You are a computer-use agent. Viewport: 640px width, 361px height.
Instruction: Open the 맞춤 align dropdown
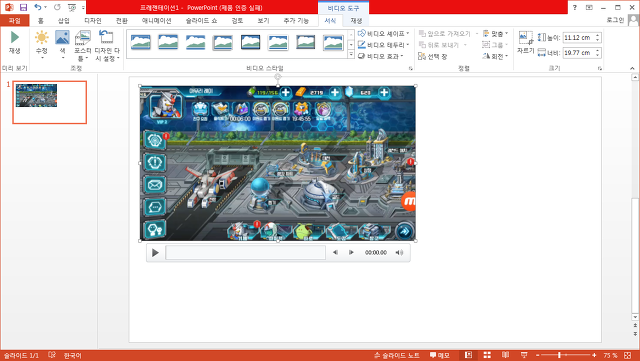tap(495, 33)
